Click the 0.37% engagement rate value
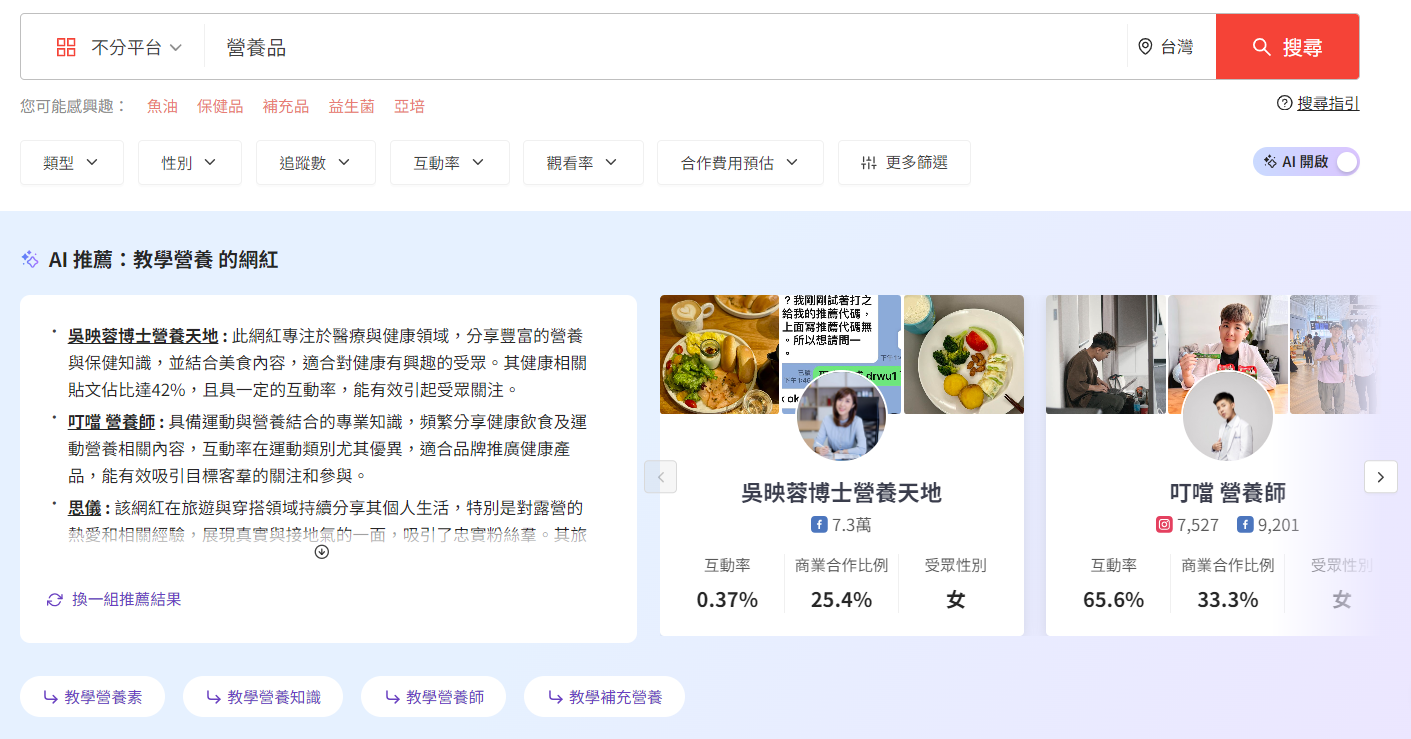Screen dimensions: 1411x739 click(727, 600)
